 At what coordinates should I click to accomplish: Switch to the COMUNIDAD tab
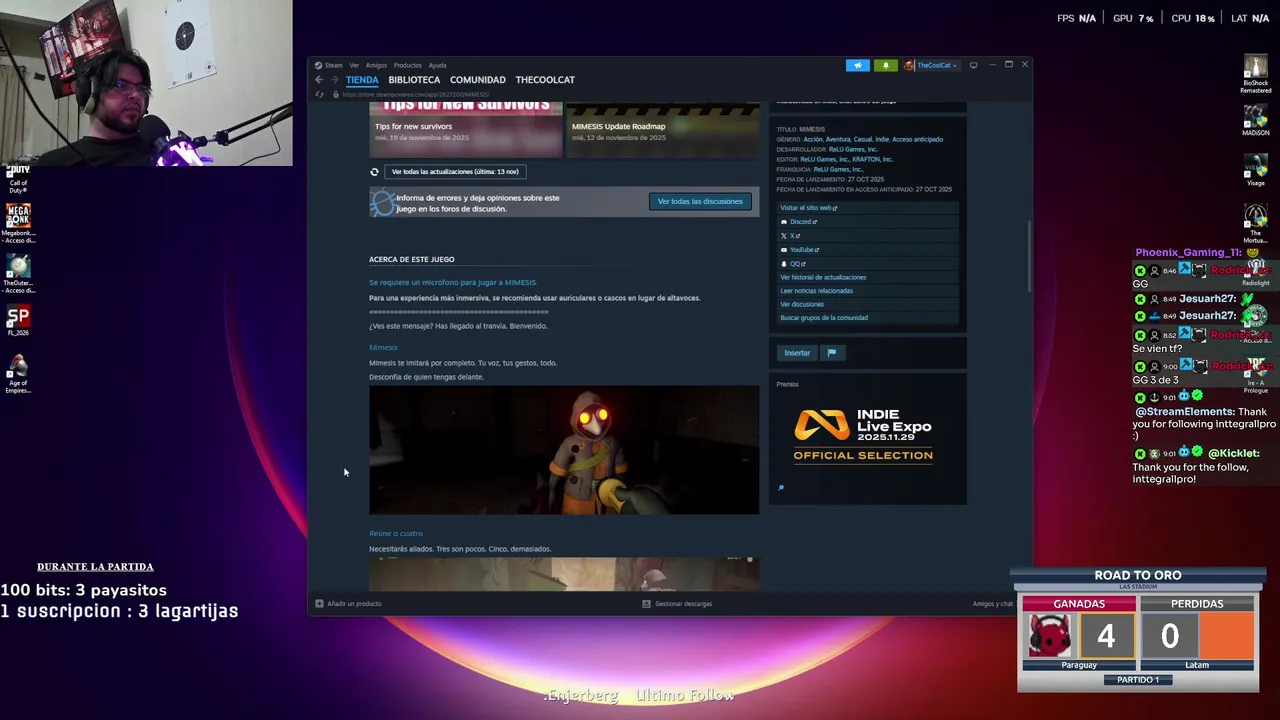[x=477, y=80]
